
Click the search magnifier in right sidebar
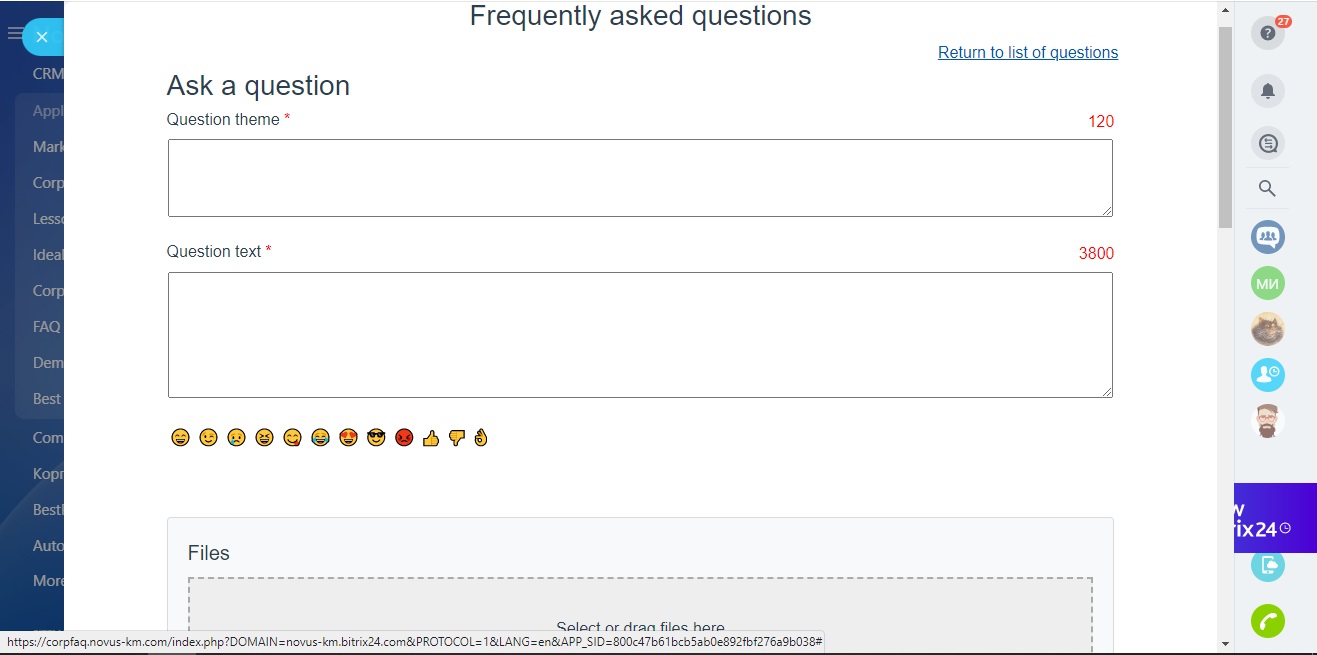point(1267,188)
